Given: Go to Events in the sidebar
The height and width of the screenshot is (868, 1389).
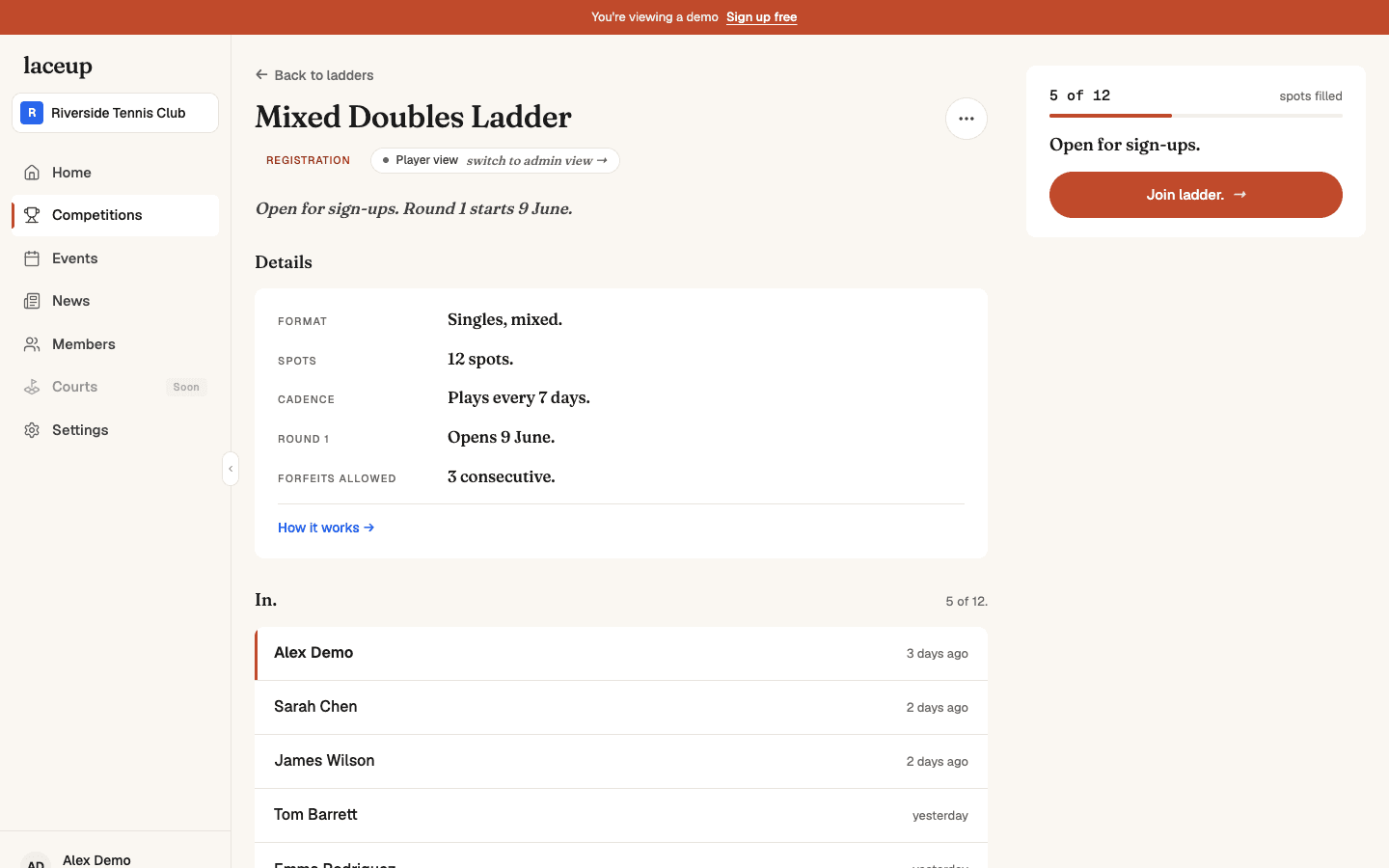Looking at the screenshot, I should coord(115,258).
